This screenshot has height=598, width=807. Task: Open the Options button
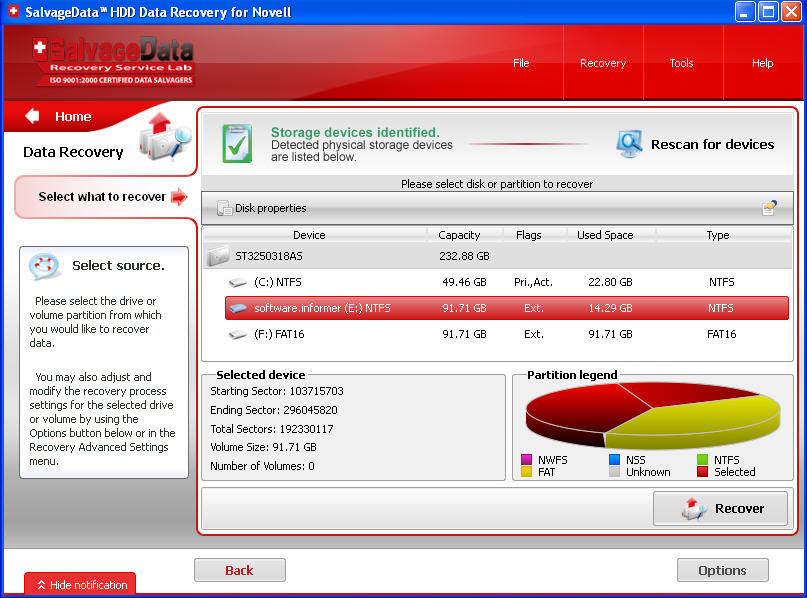point(723,570)
